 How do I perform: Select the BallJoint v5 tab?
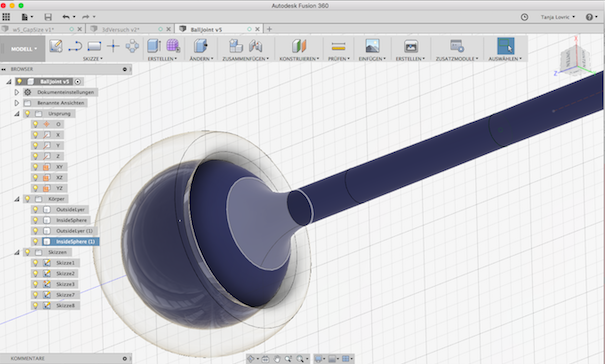[x=206, y=29]
